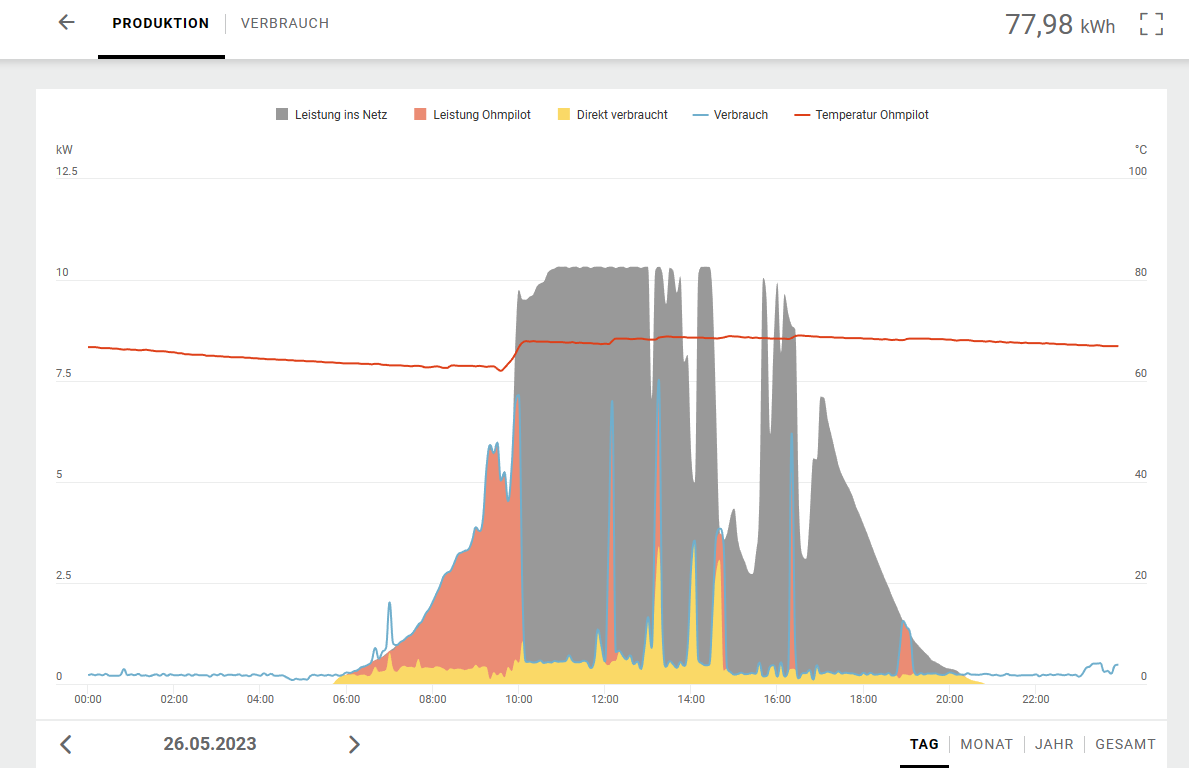Click the 02:00 time axis label
The image size is (1189, 768).
[174, 699]
